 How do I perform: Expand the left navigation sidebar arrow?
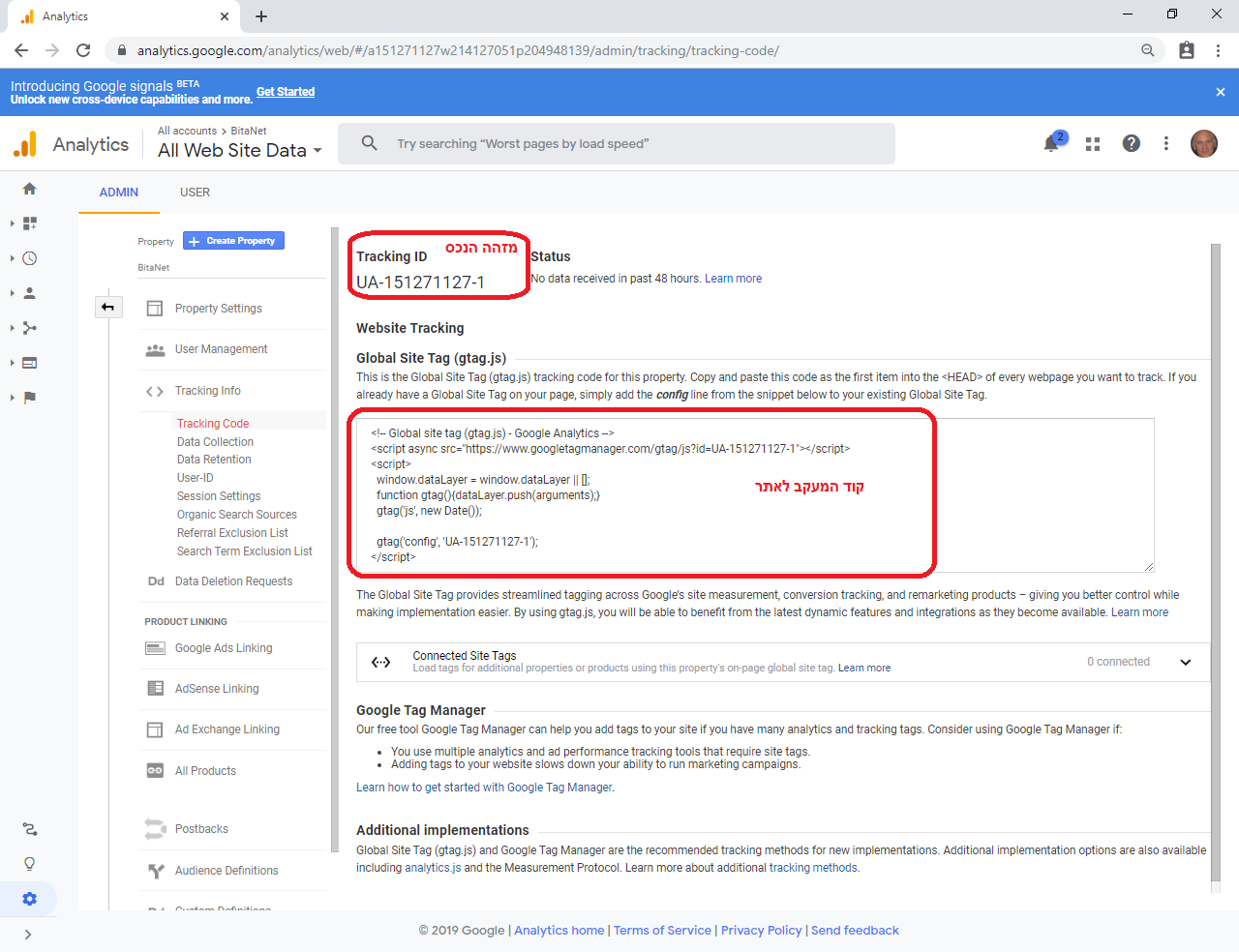tap(27, 935)
